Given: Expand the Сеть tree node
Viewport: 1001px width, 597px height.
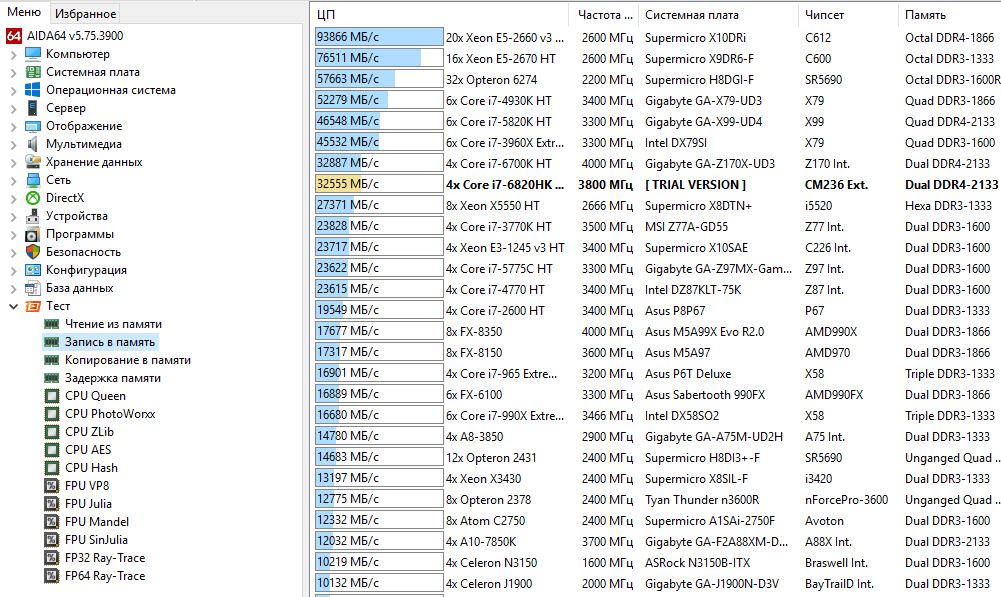Looking at the screenshot, I should (x=13, y=180).
